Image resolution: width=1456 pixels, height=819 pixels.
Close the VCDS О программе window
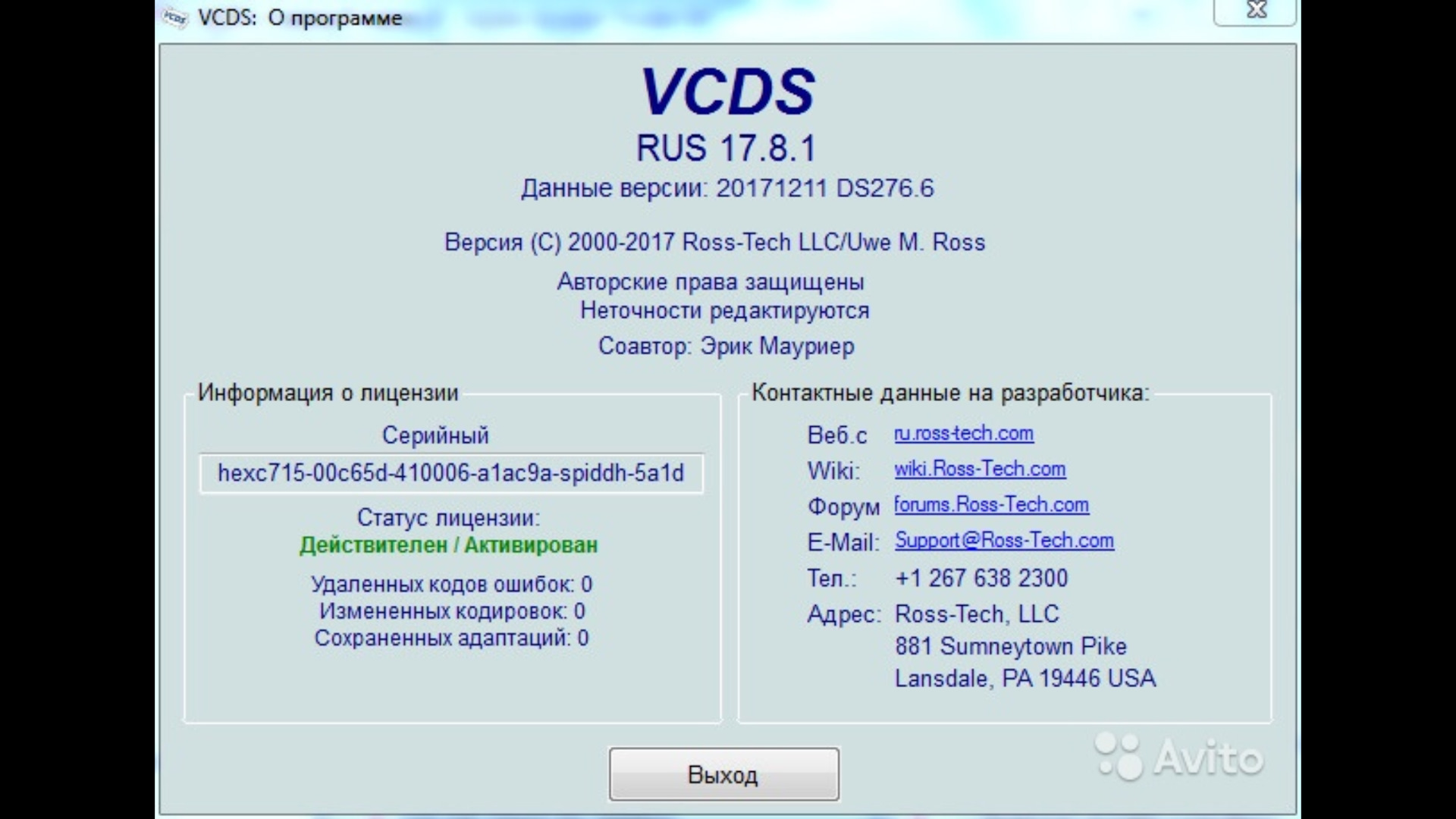point(1256,11)
